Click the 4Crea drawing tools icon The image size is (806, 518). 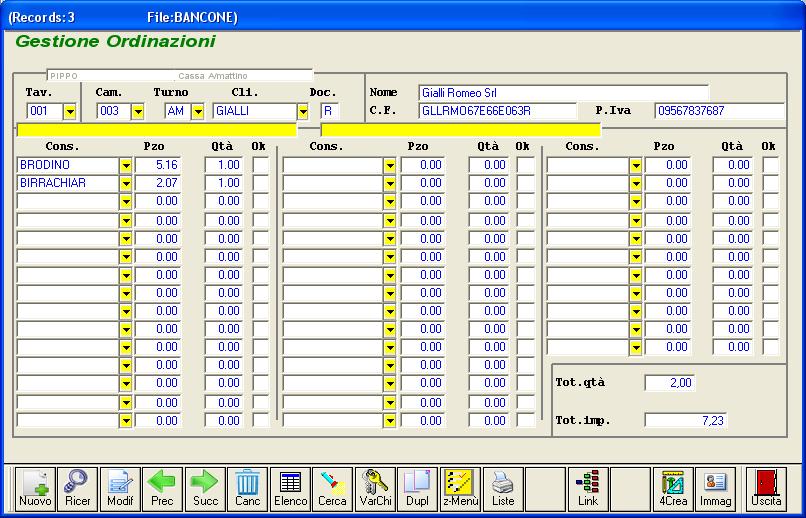[x=673, y=489]
